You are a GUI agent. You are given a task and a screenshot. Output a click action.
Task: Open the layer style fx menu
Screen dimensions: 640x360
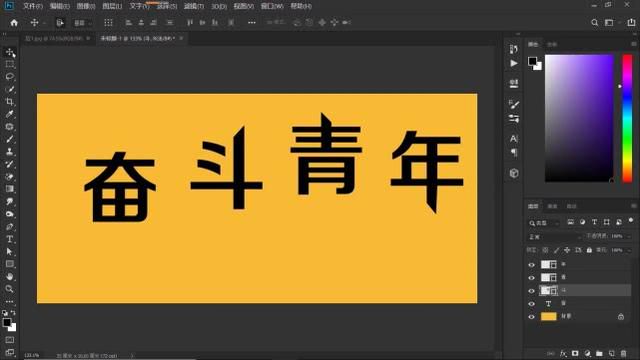(x=563, y=353)
